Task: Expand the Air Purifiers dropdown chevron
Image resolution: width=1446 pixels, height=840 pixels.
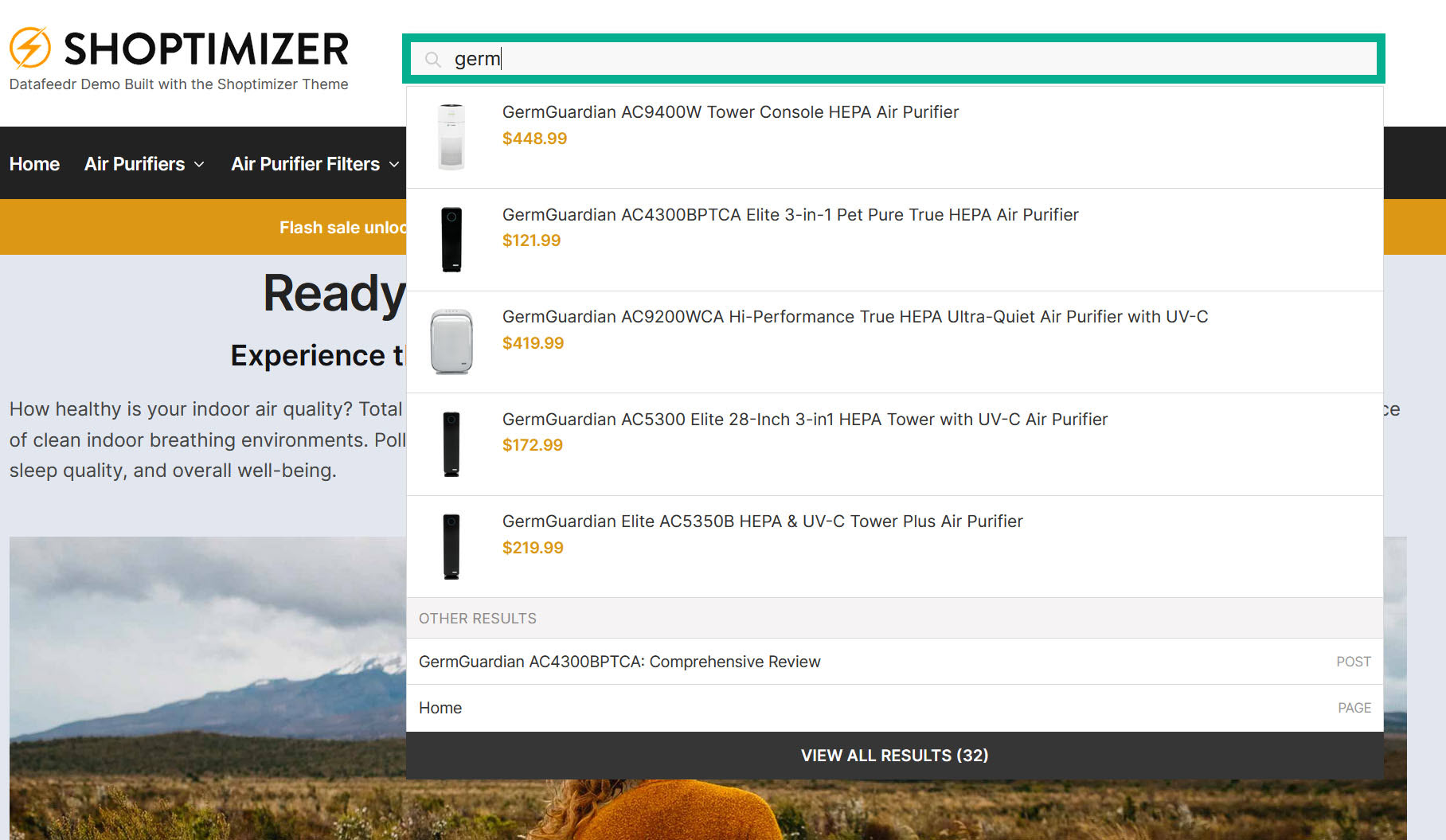Action: [199, 165]
